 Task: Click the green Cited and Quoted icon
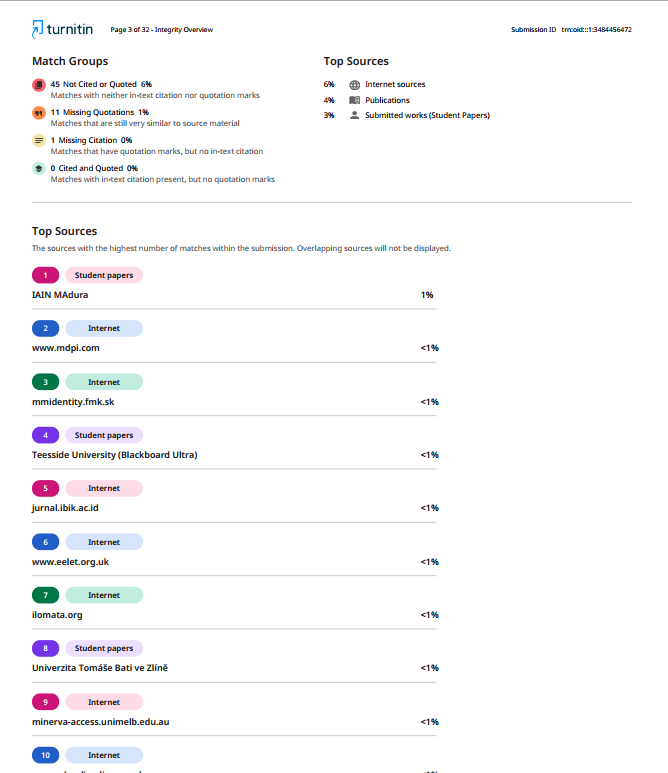coord(39,169)
